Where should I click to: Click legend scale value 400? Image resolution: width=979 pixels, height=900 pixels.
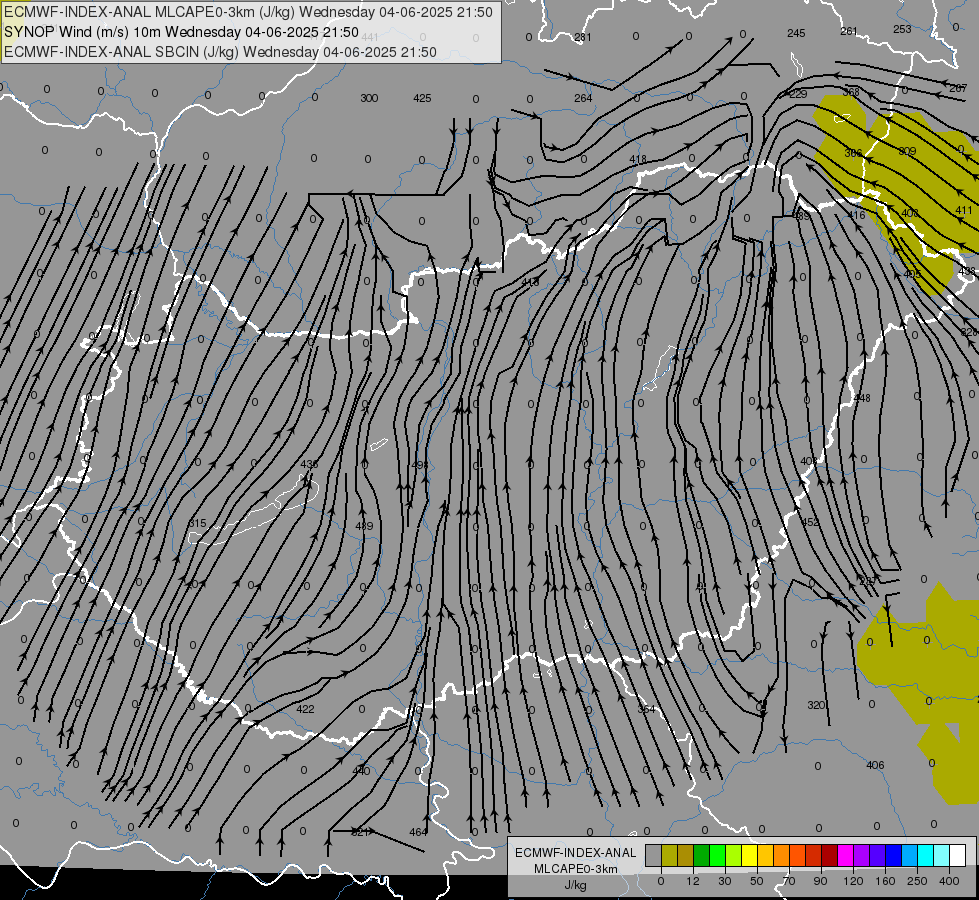[949, 881]
